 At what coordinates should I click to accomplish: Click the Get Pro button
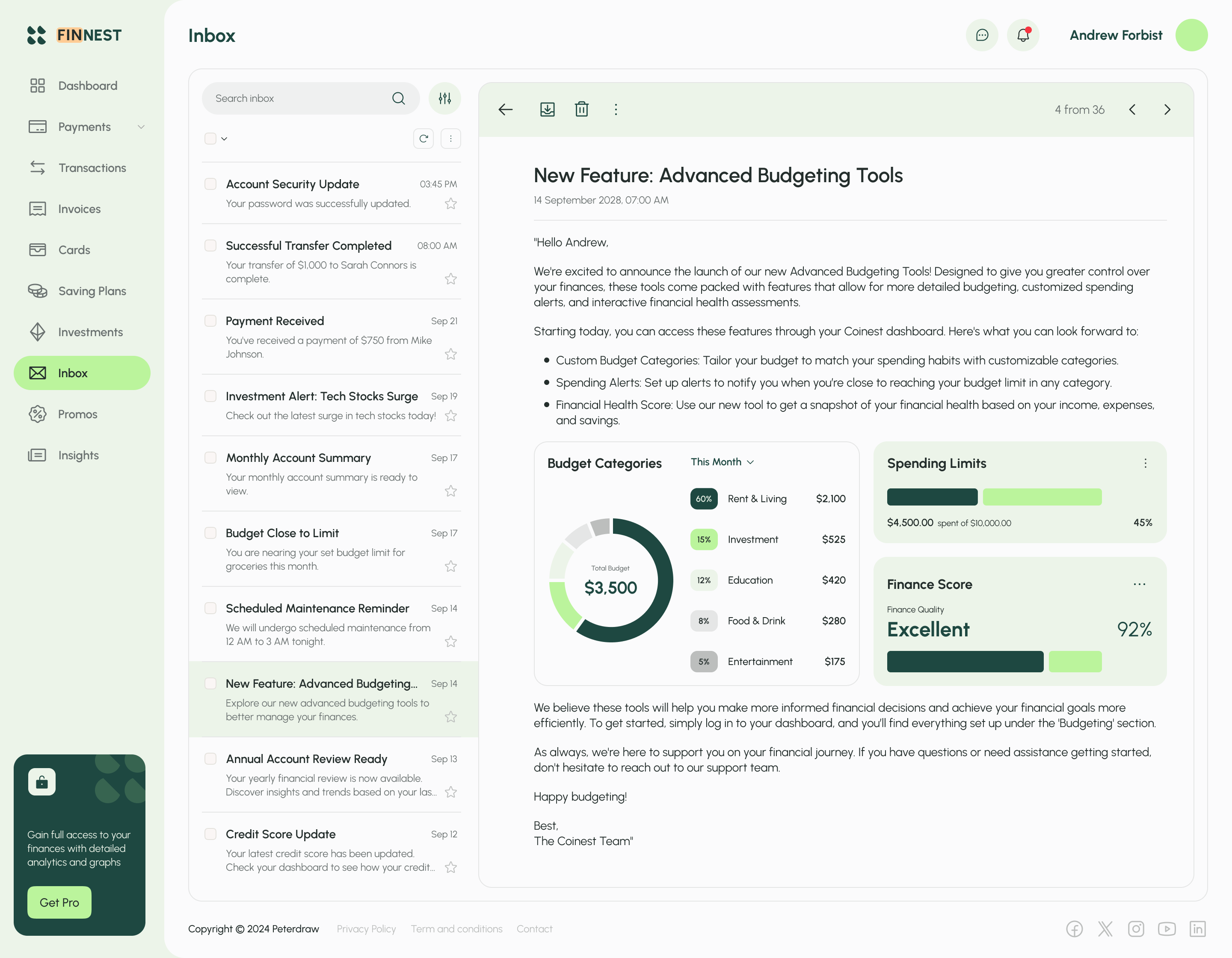tap(59, 902)
